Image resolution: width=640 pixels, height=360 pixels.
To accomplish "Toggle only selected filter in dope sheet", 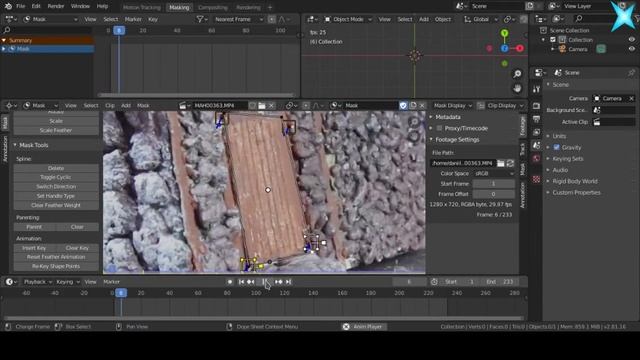I will click(272, 19).
